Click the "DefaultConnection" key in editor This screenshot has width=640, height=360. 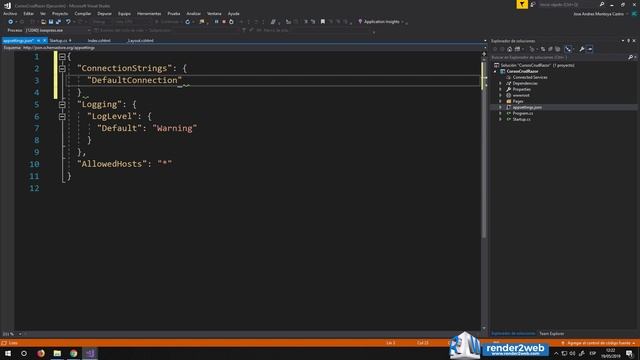click(134, 80)
